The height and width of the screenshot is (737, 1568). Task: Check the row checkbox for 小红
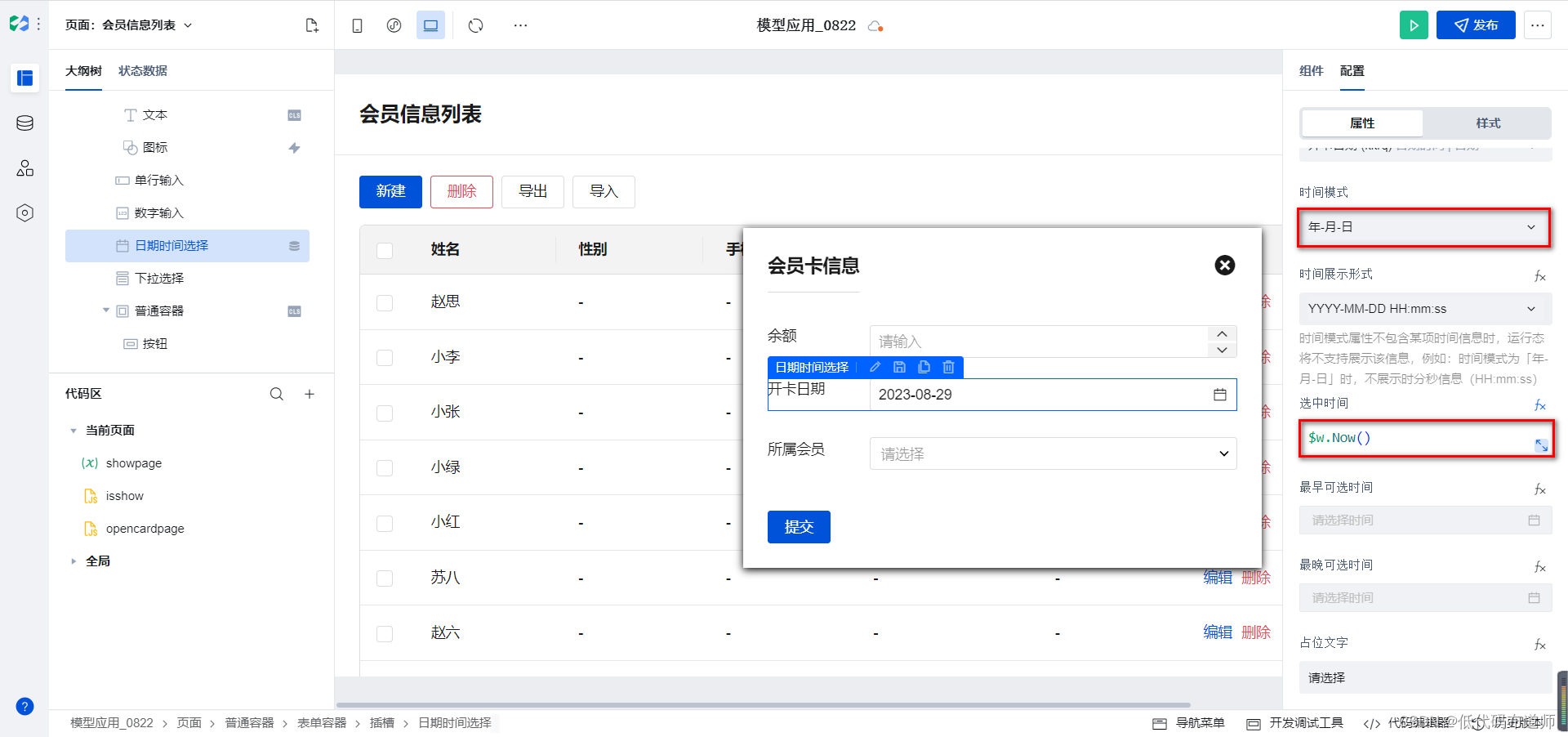[385, 524]
